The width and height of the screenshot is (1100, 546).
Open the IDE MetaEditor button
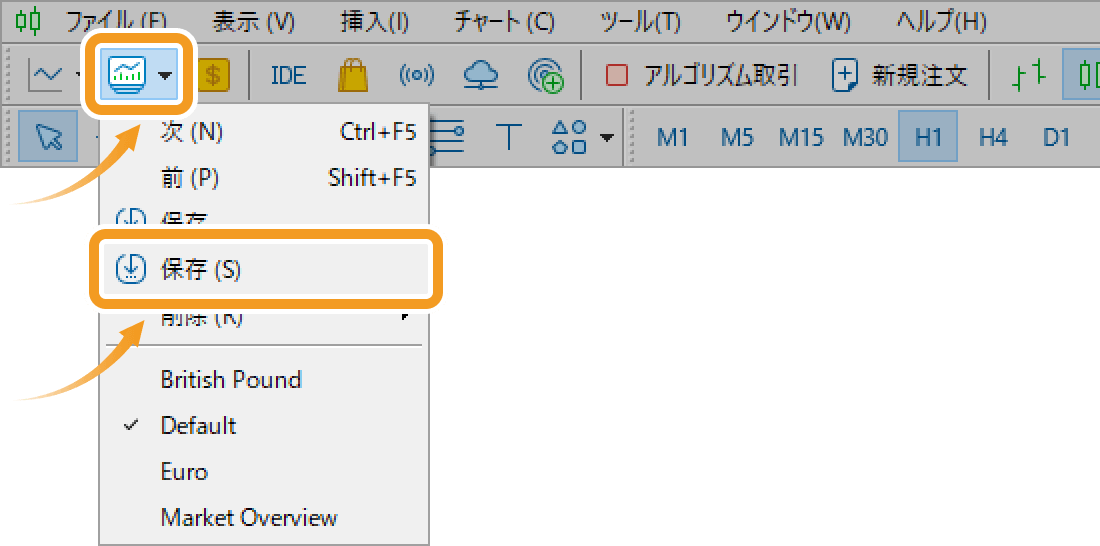tap(288, 75)
